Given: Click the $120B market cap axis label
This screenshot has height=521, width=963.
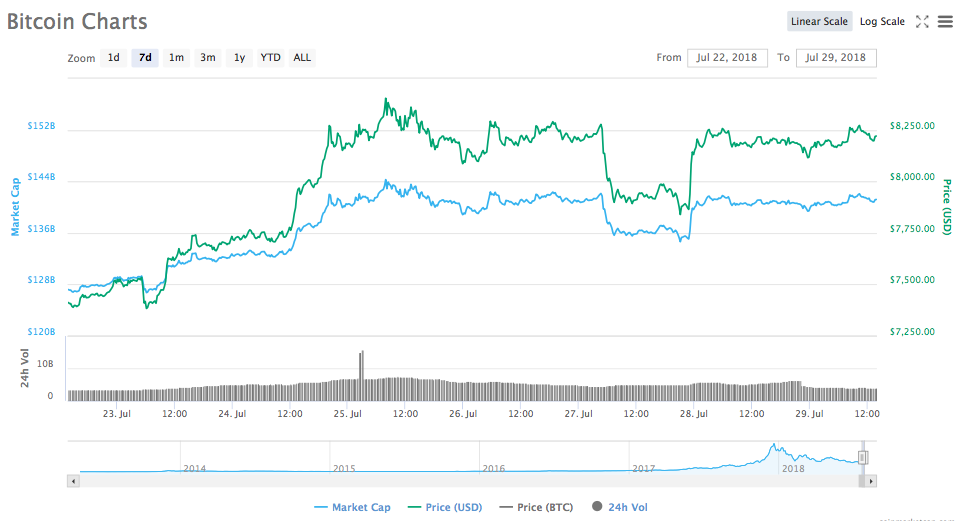Looking at the screenshot, I should [x=41, y=332].
